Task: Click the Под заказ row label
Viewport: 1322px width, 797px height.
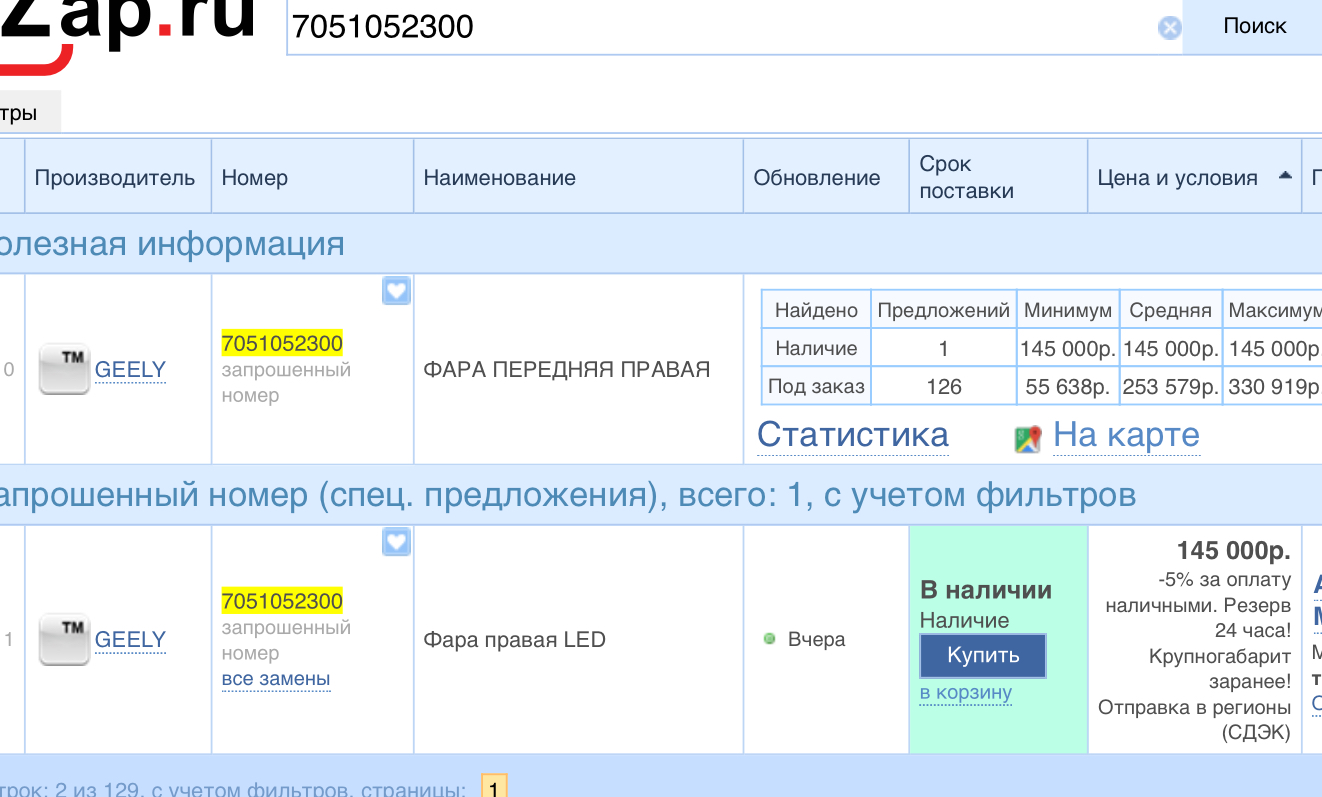Action: pyautogui.click(x=817, y=387)
